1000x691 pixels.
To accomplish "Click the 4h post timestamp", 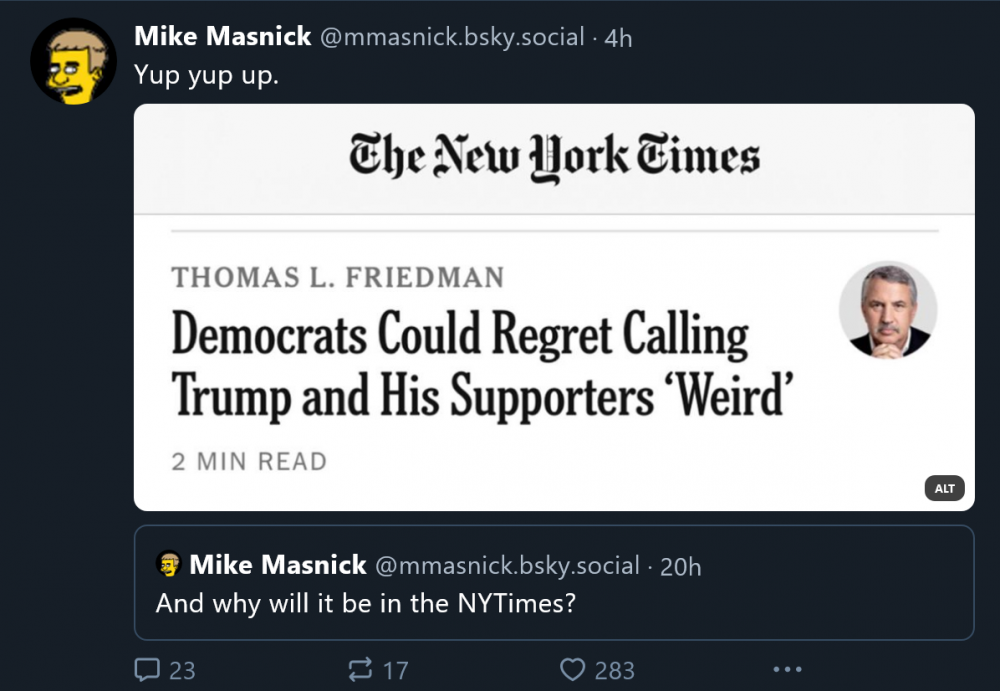I will 619,38.
